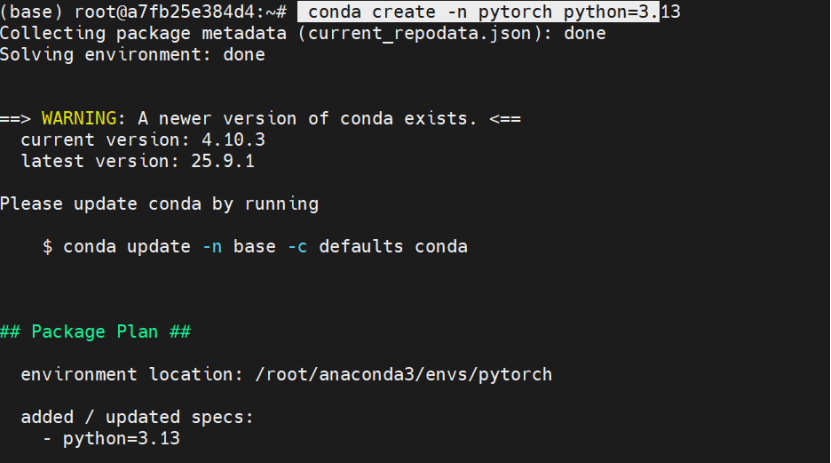Click the '<==' arrow ending the warning line
The width and height of the screenshot is (831, 463).
505,119
